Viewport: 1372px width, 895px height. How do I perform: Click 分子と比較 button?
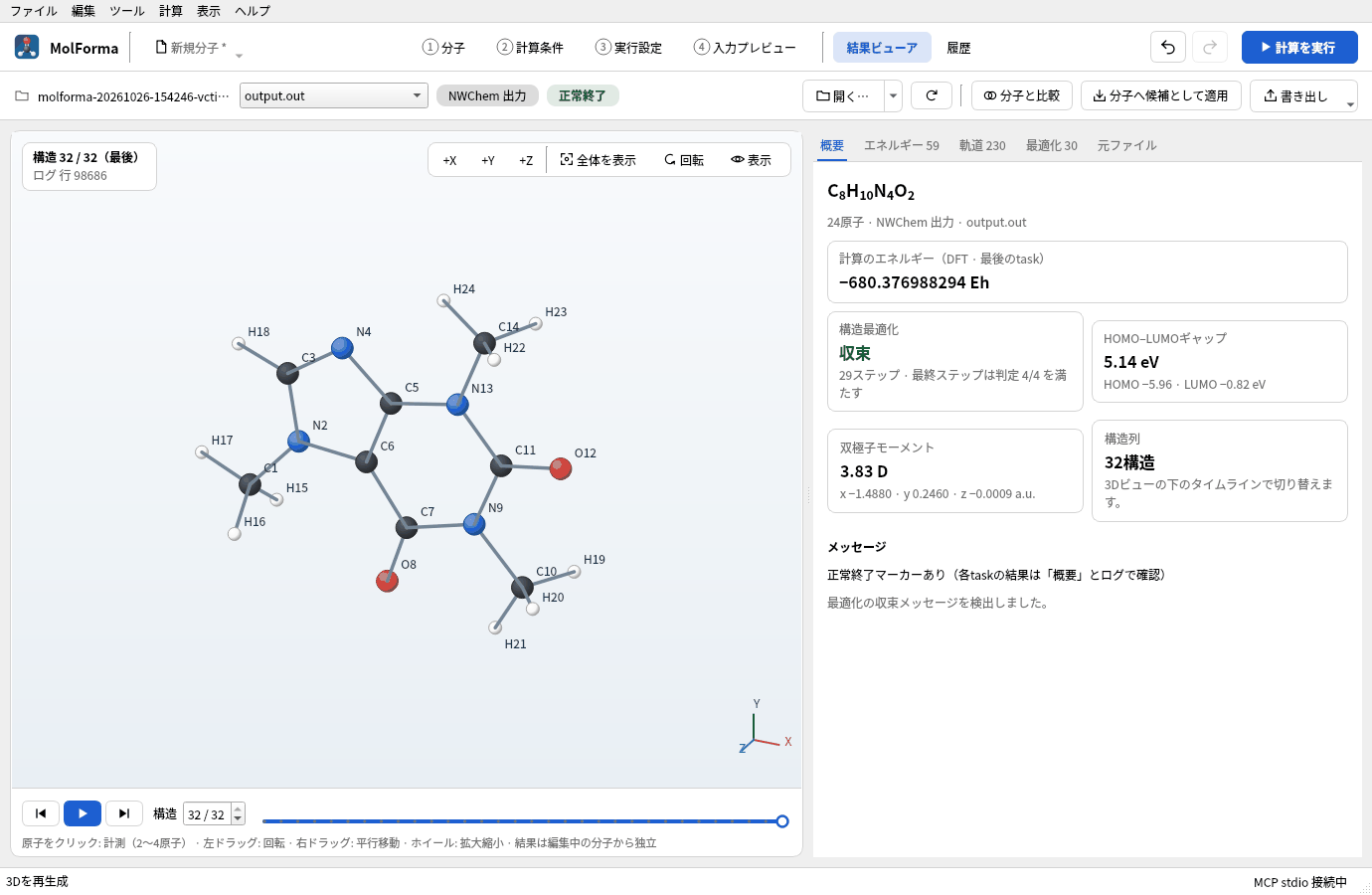1022,95
